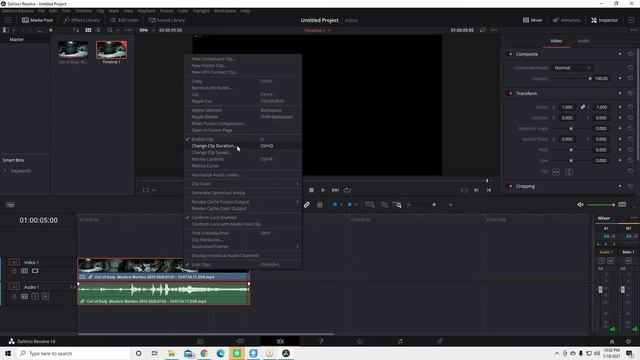Mute the Audio 1 track M button
Image resolution: width=640 pixels, height=360 pixels.
click(x=45, y=296)
